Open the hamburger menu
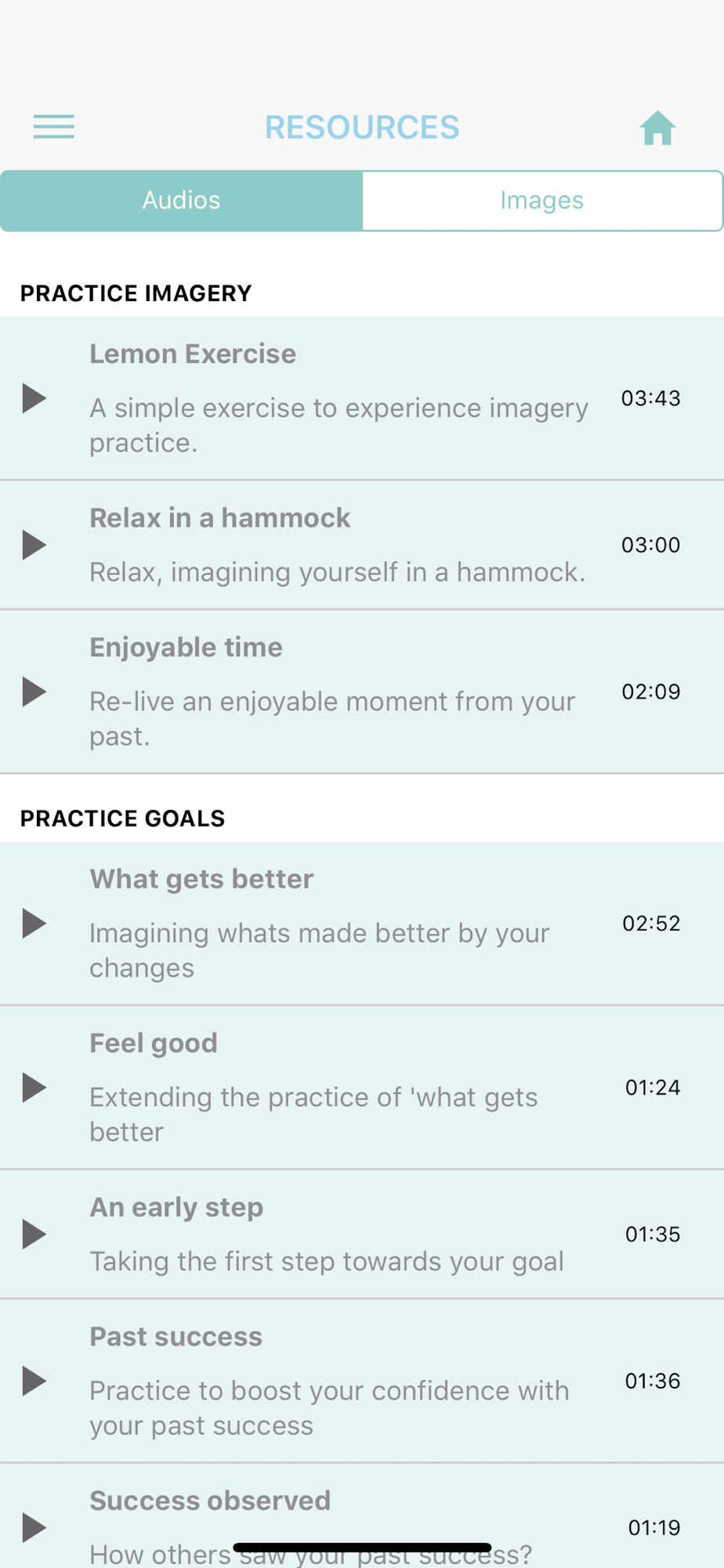 53,126
